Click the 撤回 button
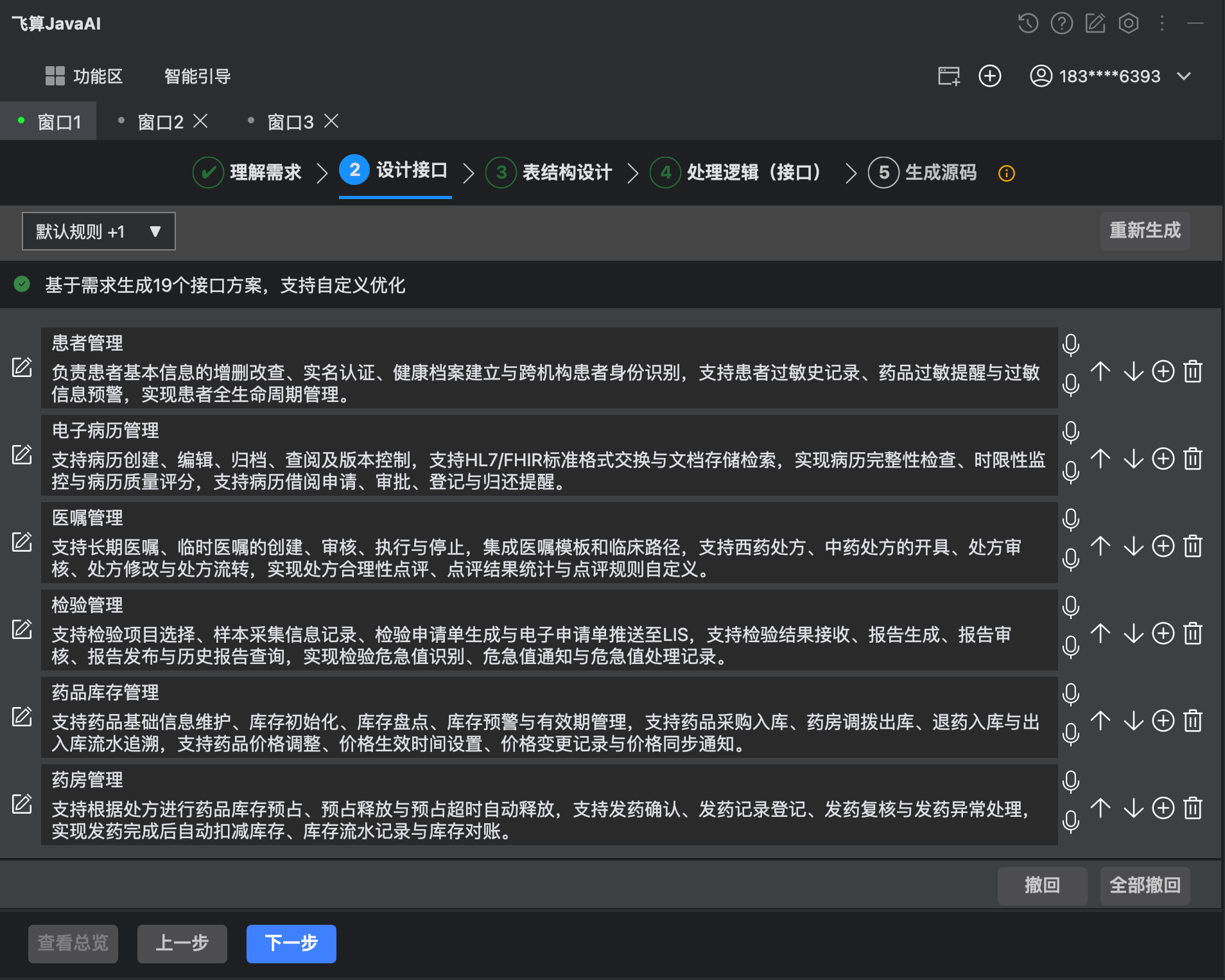 pos(1042,886)
